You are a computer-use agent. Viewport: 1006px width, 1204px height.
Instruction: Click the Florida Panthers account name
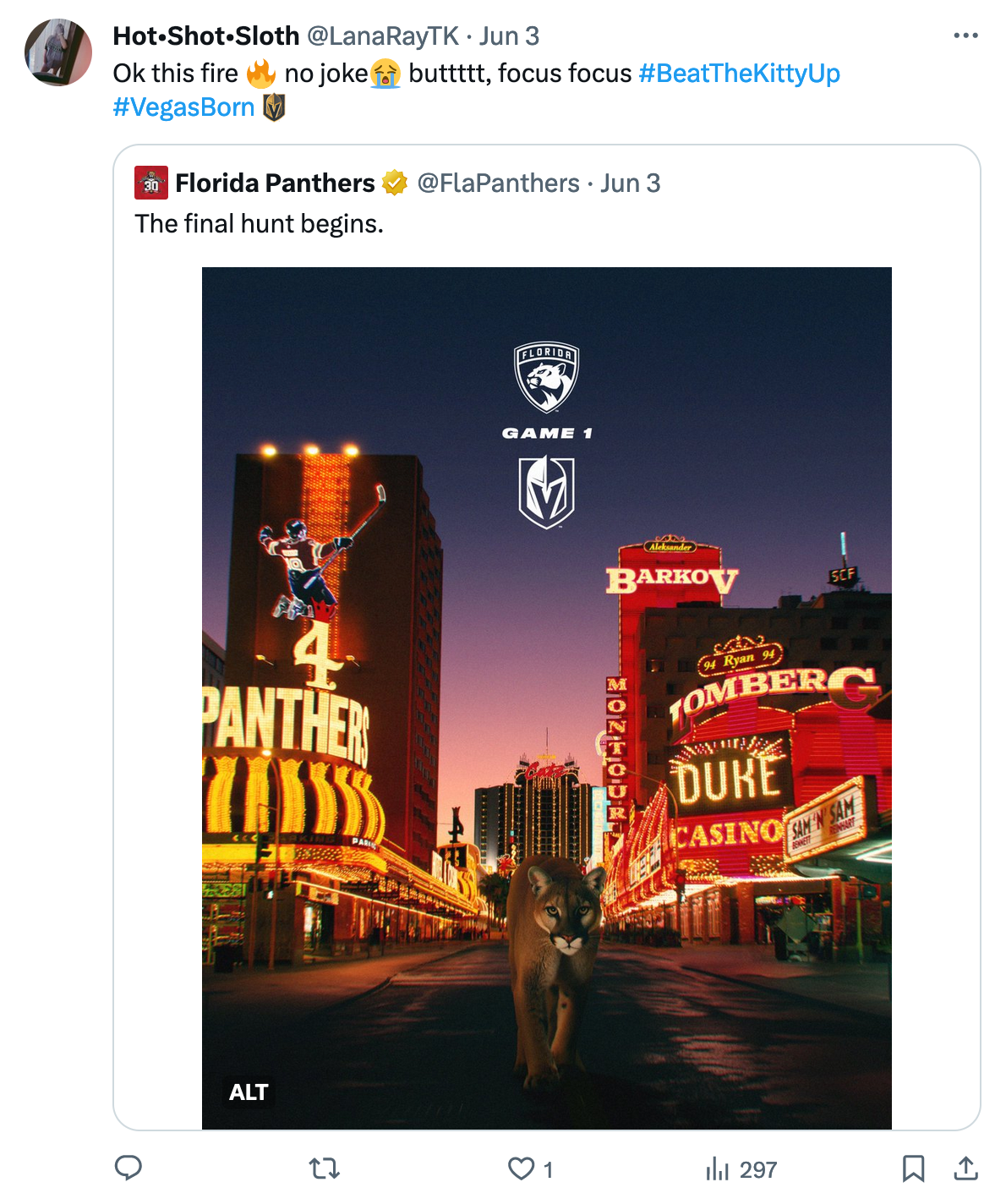275,183
